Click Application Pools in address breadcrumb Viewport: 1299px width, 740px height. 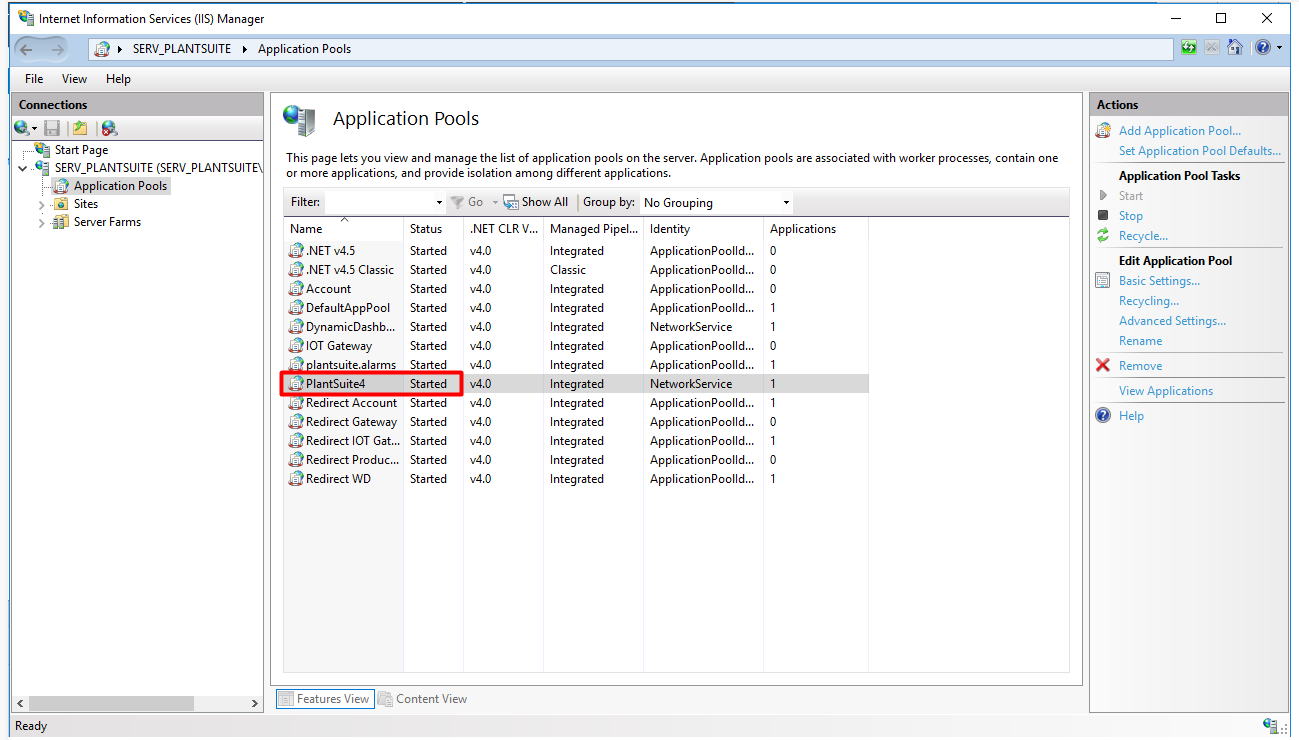click(304, 49)
